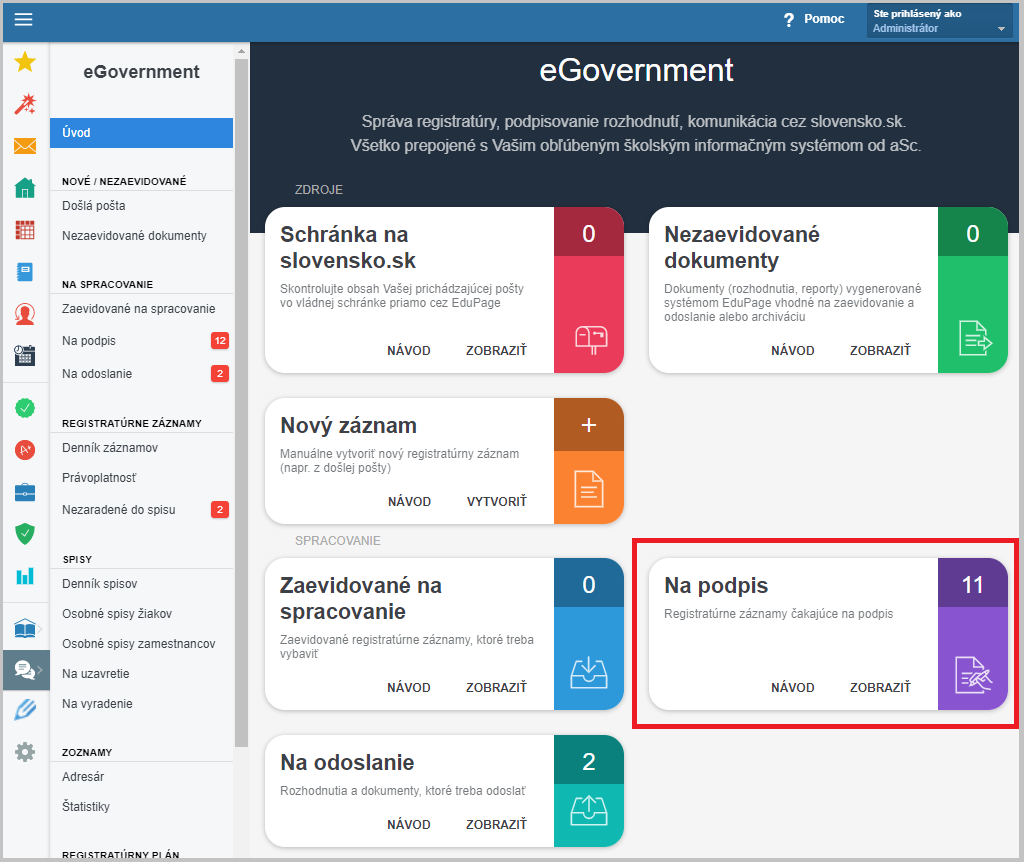
Task: Open the calendar with clock icon
Action: click(25, 356)
